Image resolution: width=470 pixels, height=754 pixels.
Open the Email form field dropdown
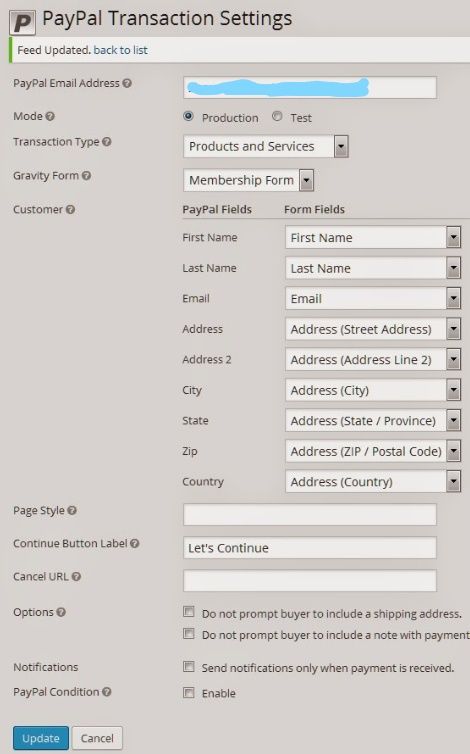373,299
